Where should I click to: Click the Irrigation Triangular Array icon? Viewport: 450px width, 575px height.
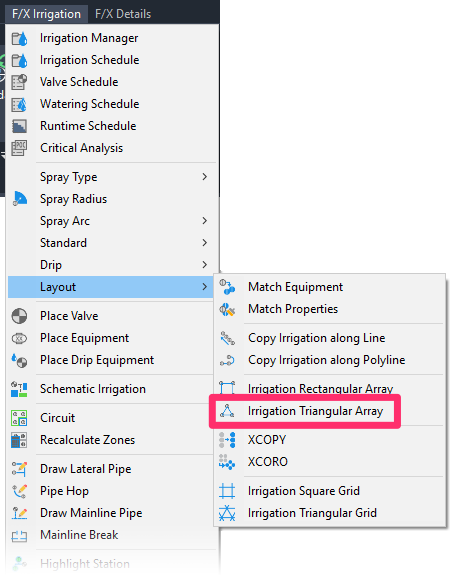(227, 411)
